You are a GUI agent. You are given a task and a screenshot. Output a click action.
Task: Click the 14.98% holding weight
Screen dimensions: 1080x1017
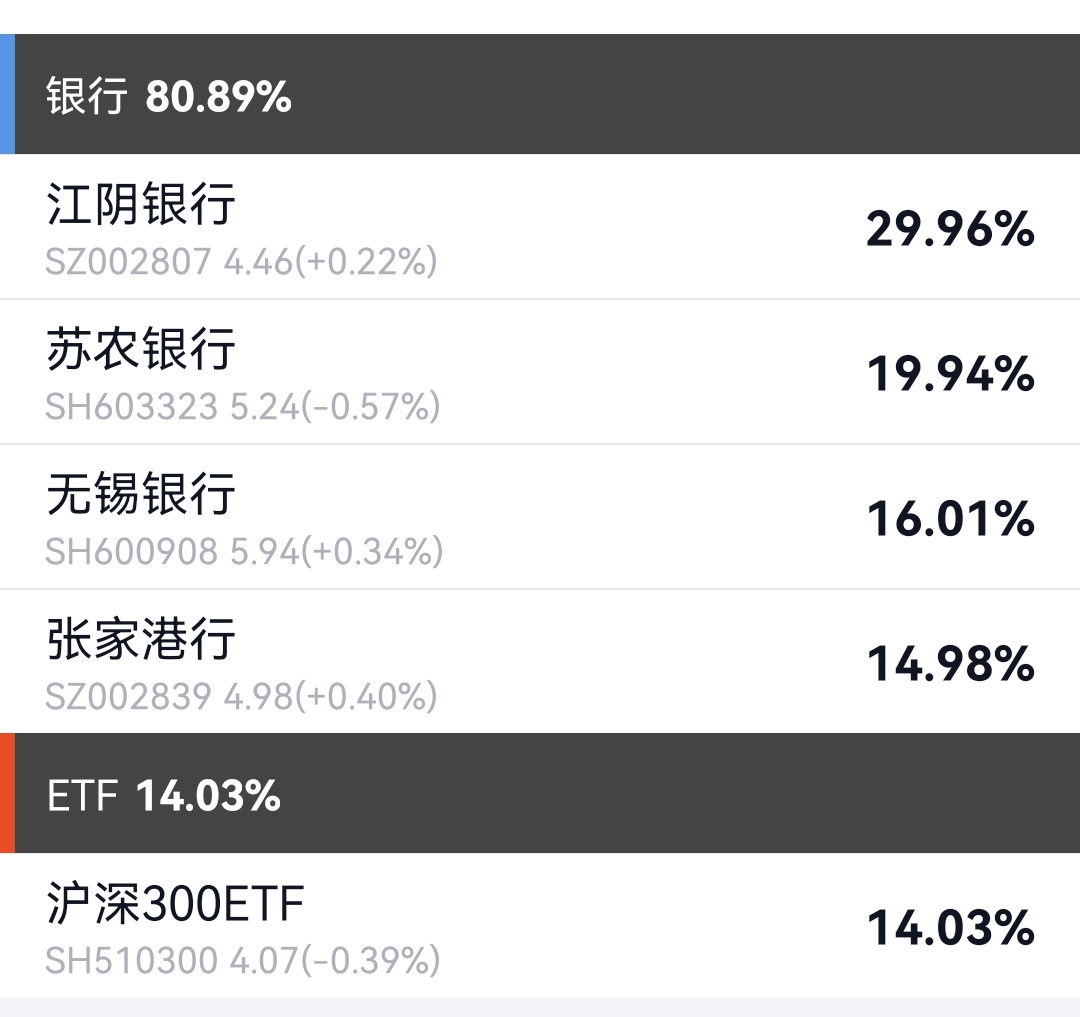click(x=950, y=665)
